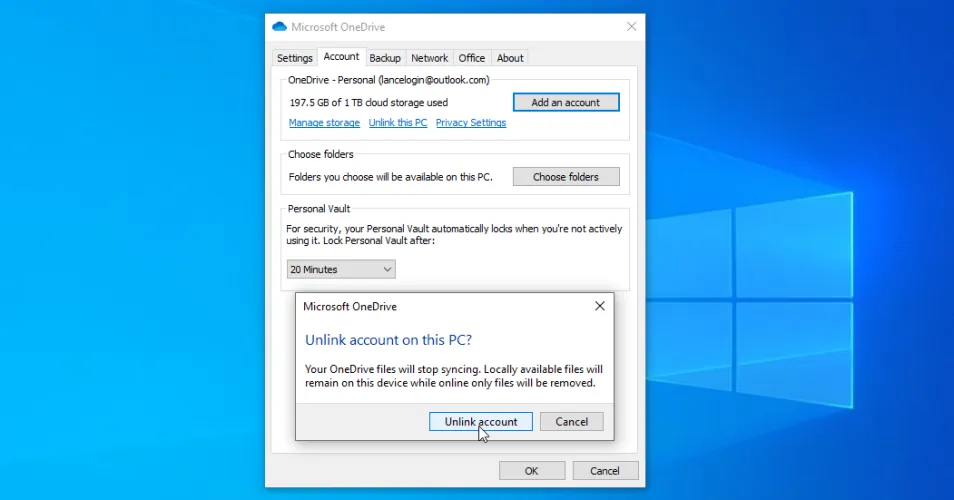Click the OneDrive cloud icon in title bar
954x500 pixels.
pos(279,27)
